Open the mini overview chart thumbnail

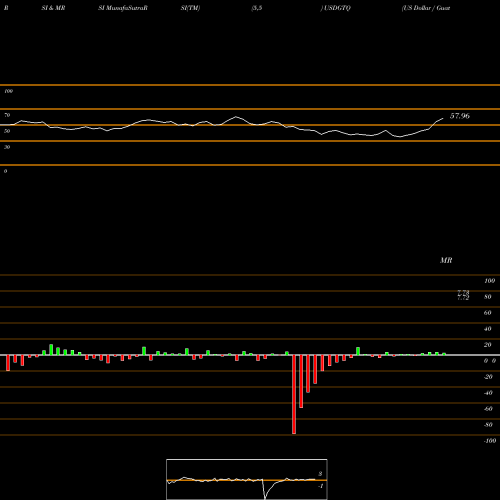(x=247, y=479)
